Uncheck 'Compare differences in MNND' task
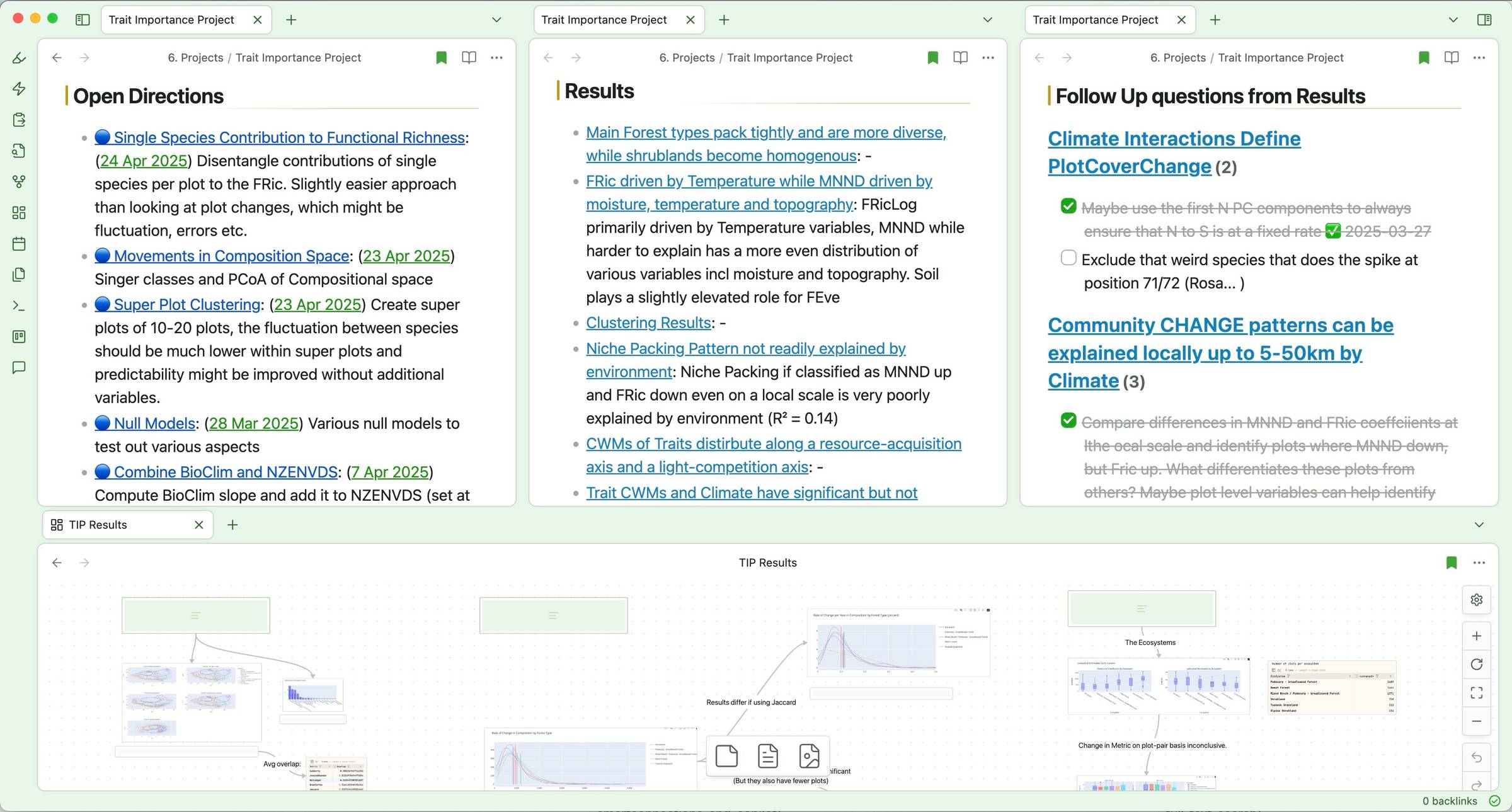 coord(1068,420)
